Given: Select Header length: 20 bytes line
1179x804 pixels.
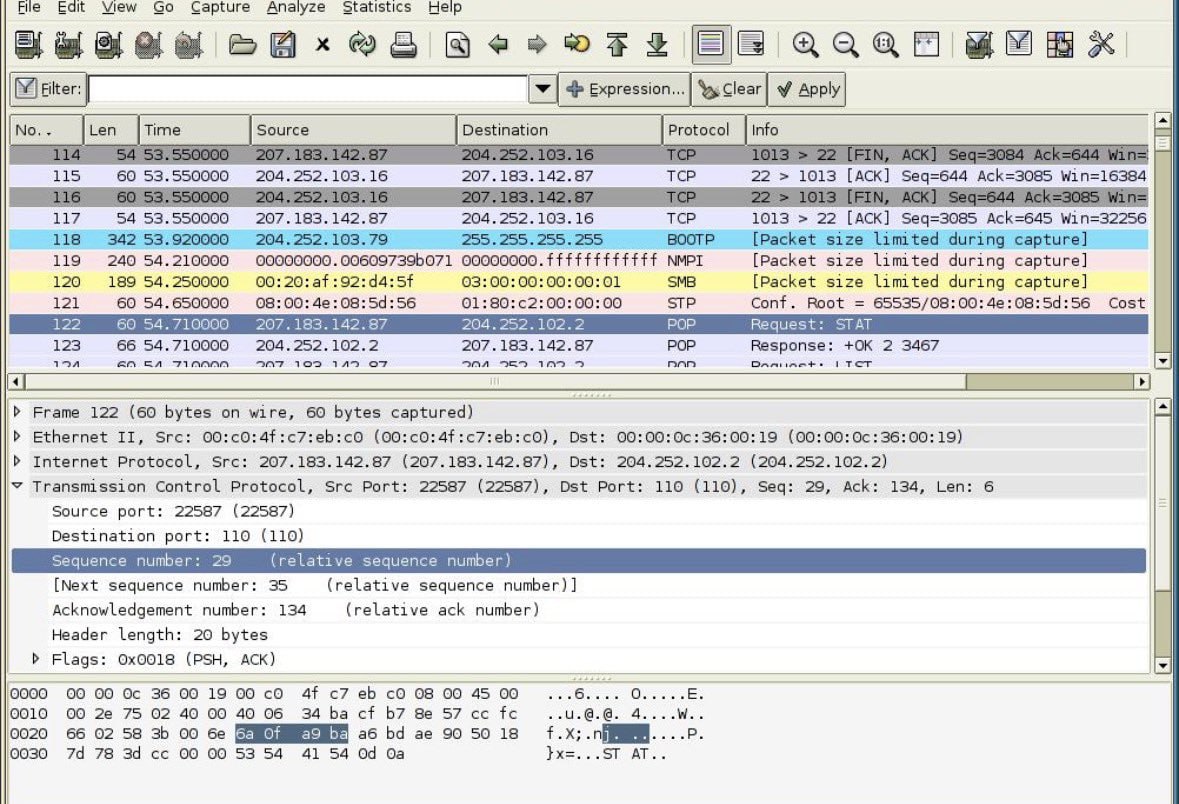Looking at the screenshot, I should 579,635.
